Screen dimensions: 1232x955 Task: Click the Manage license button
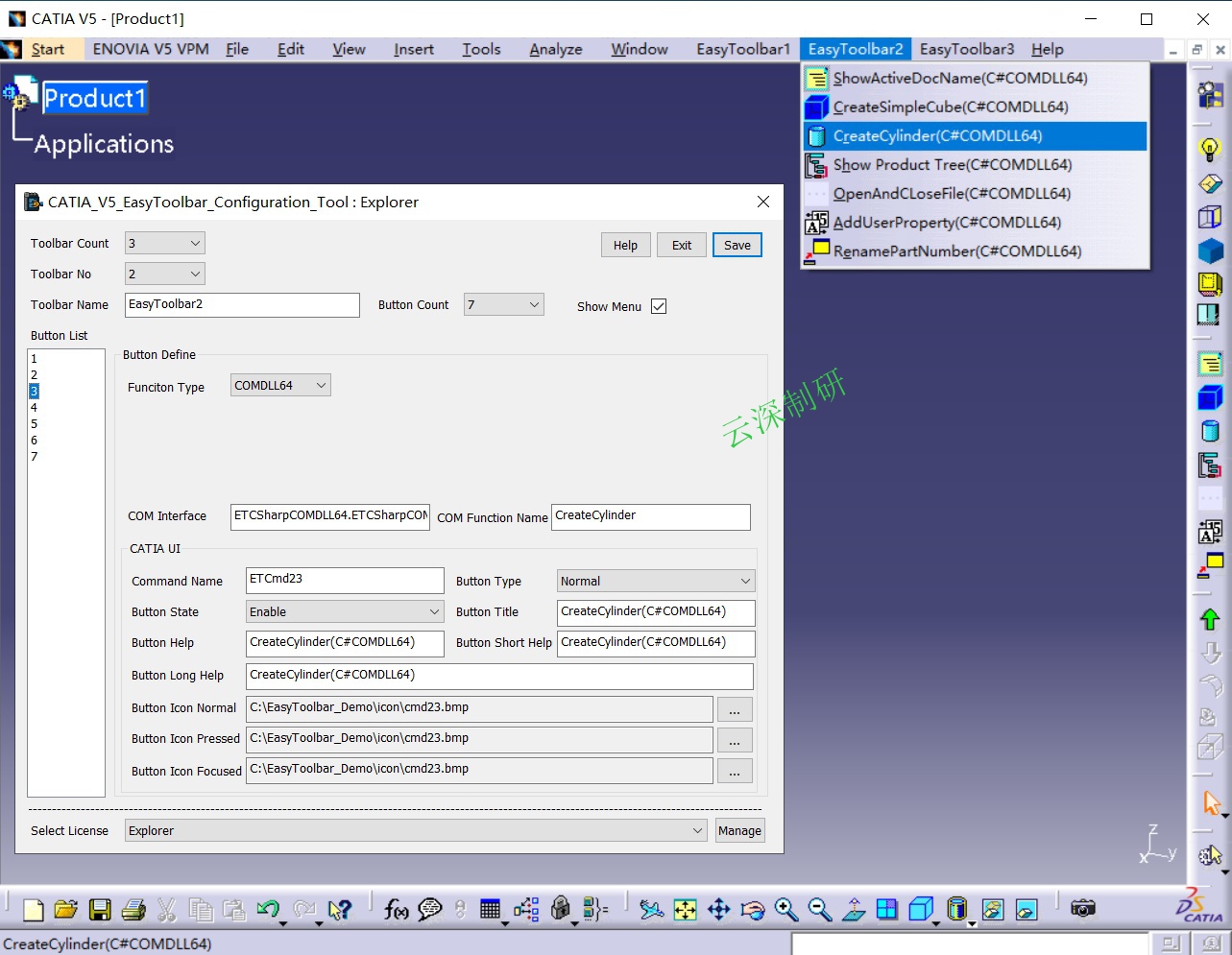739,831
